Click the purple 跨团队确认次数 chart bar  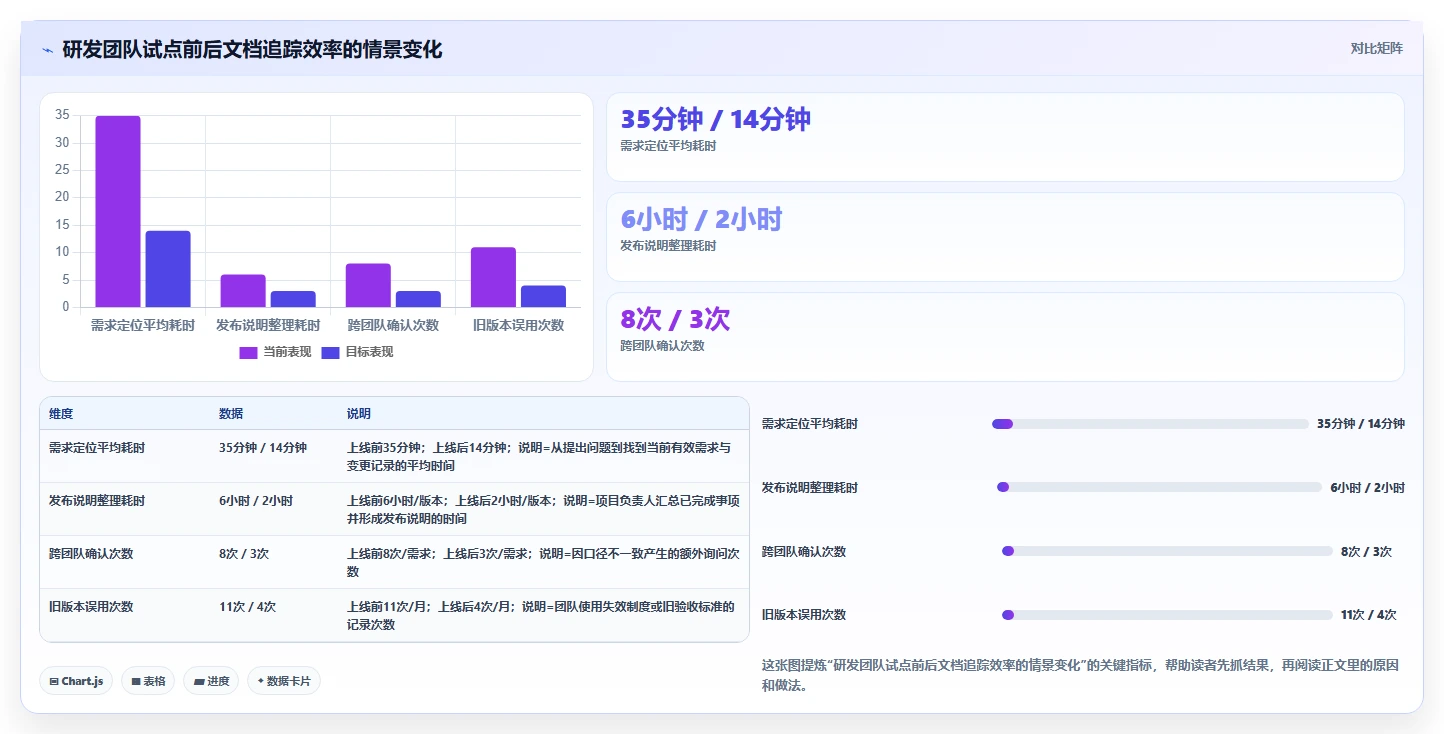point(368,285)
